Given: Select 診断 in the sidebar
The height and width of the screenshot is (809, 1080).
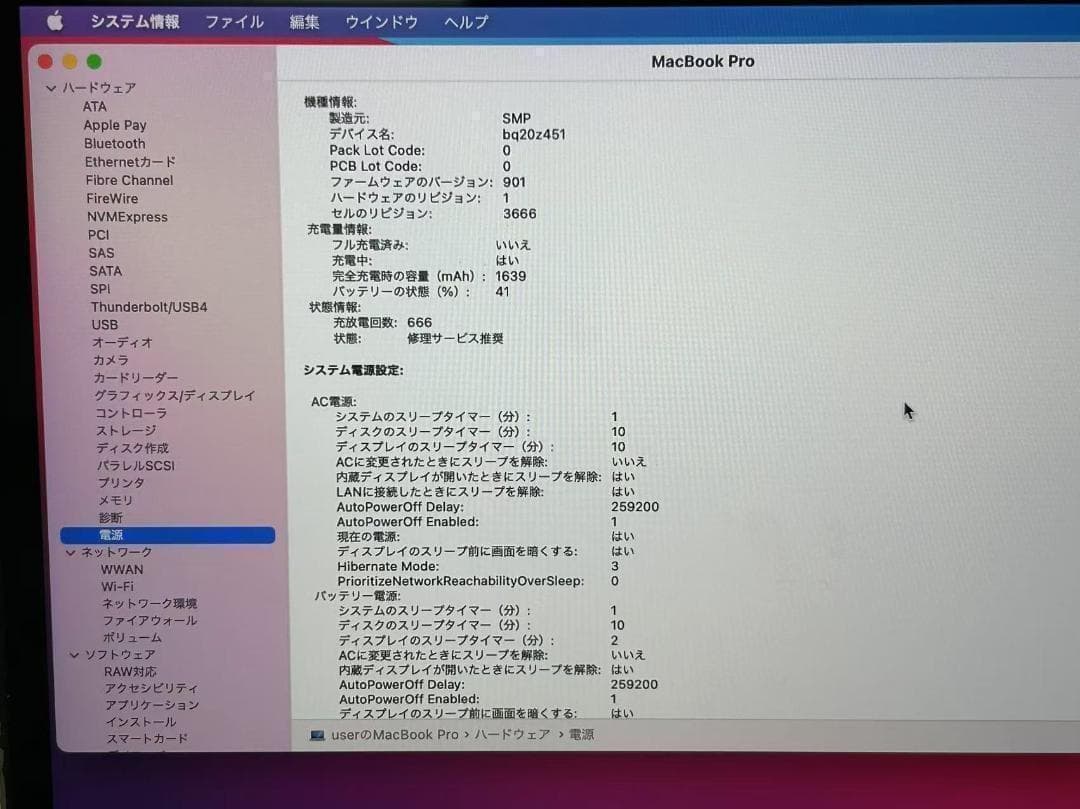Looking at the screenshot, I should [x=110, y=518].
